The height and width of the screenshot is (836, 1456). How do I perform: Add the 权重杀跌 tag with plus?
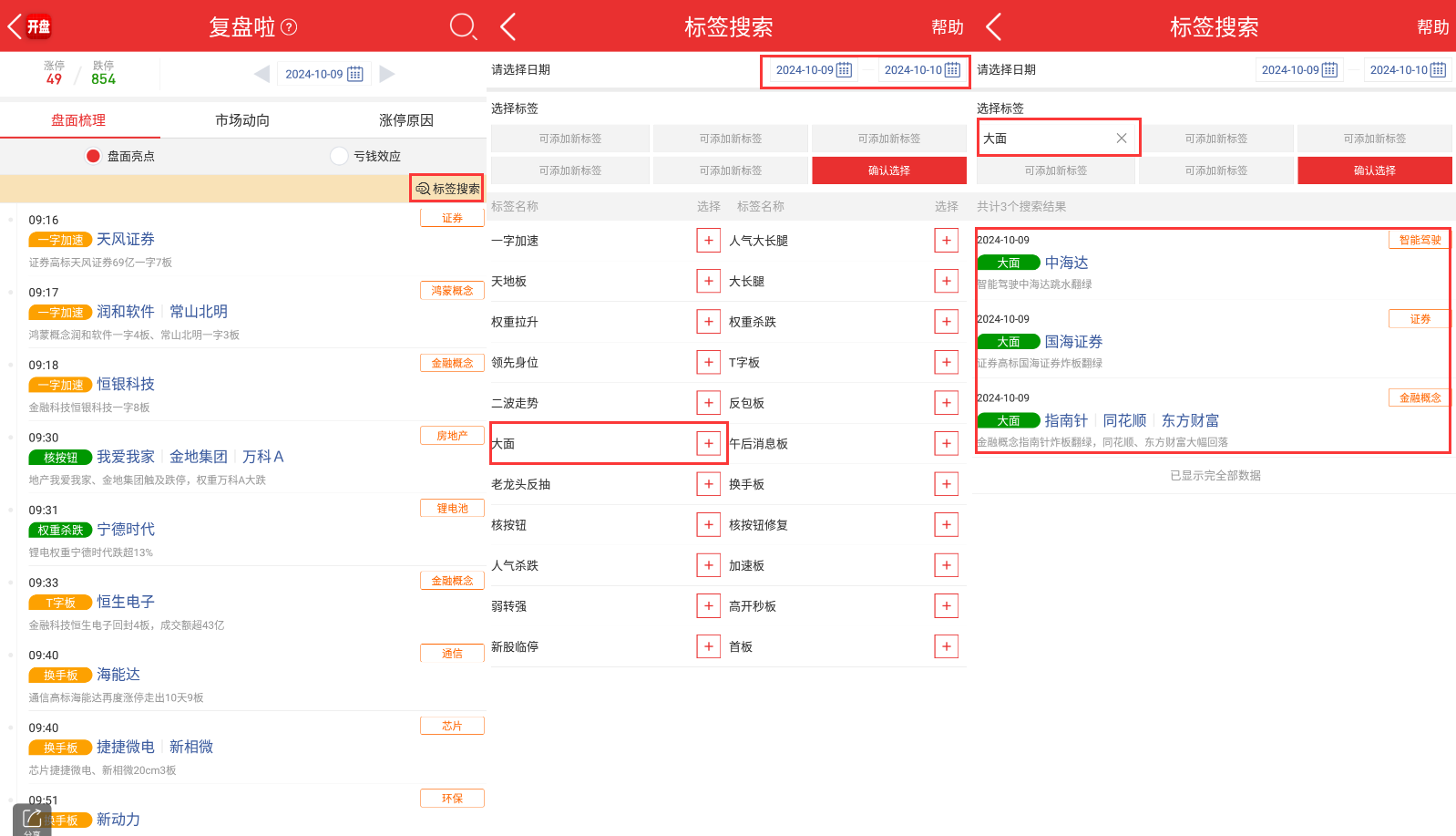947,322
